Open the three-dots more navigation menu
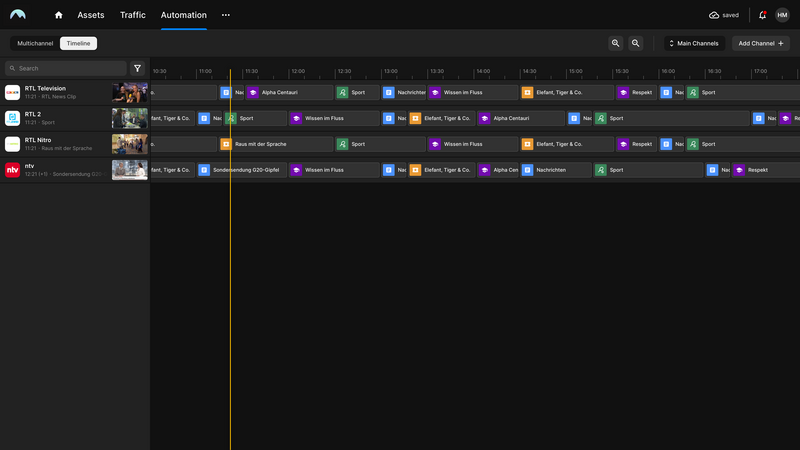 coord(226,15)
